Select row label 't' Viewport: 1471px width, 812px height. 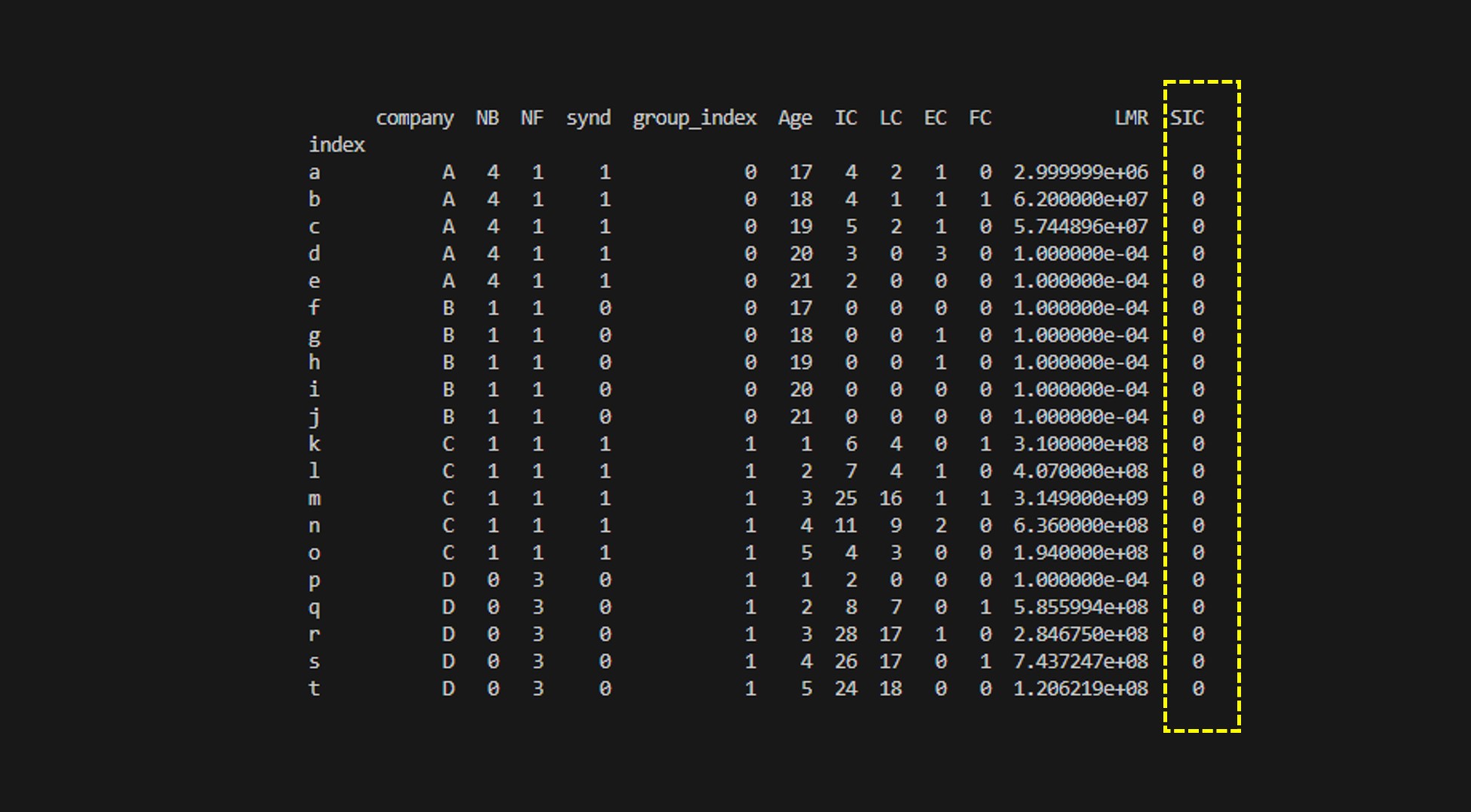314,688
